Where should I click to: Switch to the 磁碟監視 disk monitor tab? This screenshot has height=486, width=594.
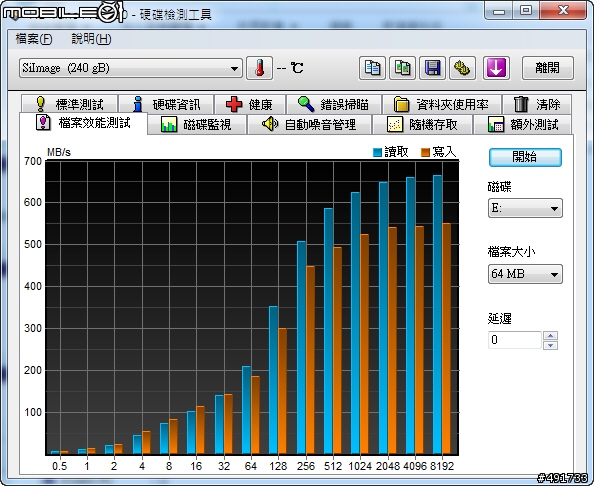pos(197,124)
